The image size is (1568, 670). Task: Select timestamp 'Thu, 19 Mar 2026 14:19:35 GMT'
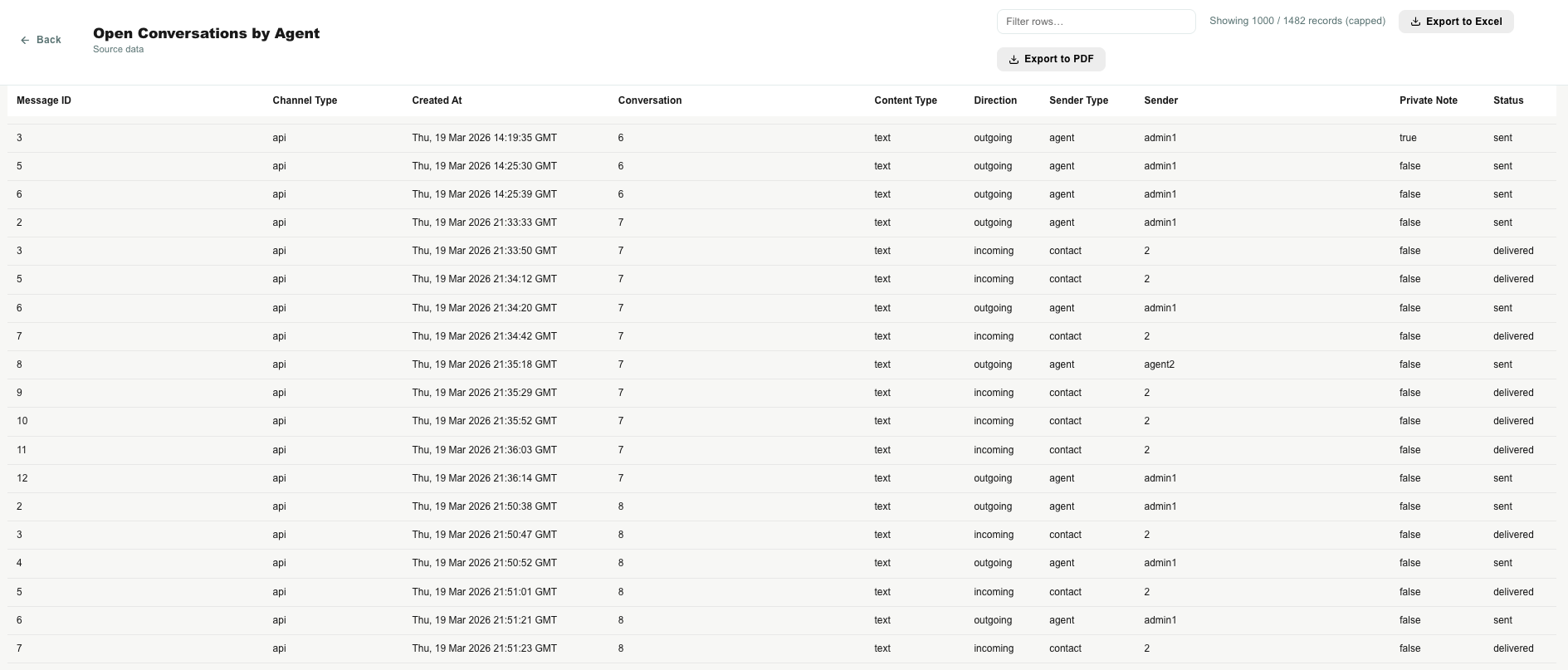tap(484, 138)
